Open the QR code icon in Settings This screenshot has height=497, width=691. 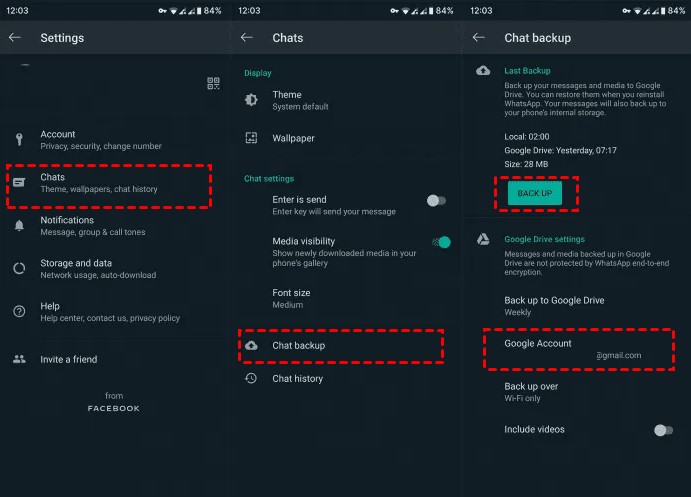pos(213,83)
